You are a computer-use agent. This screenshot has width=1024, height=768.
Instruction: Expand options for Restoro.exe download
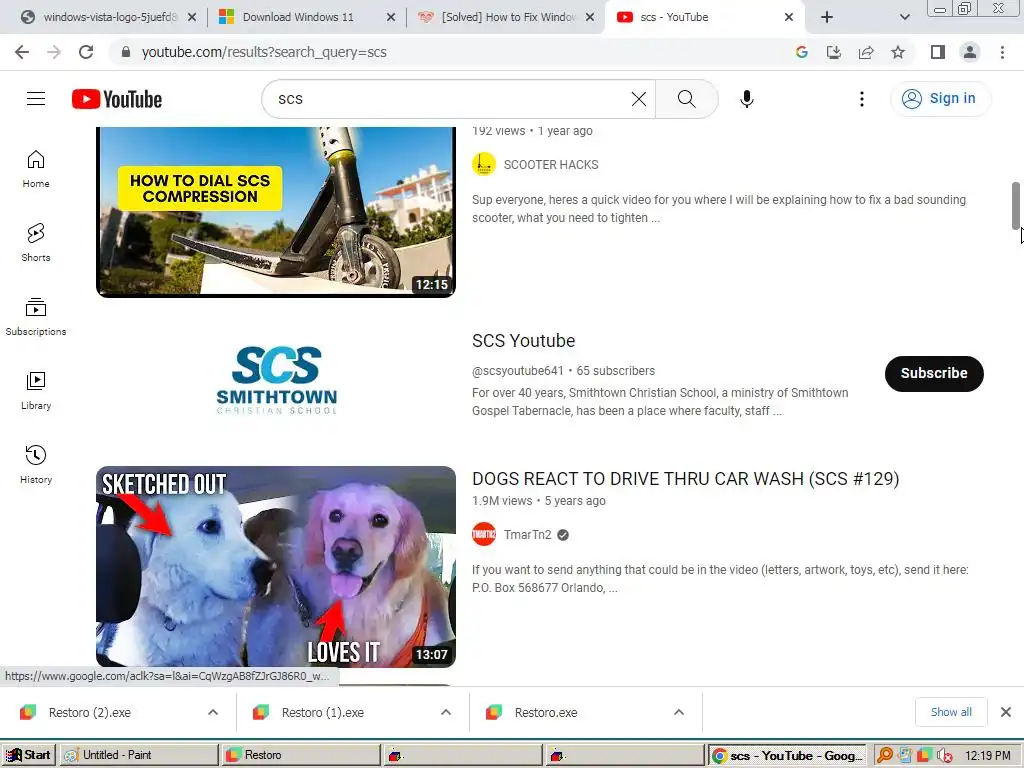pyautogui.click(x=679, y=712)
